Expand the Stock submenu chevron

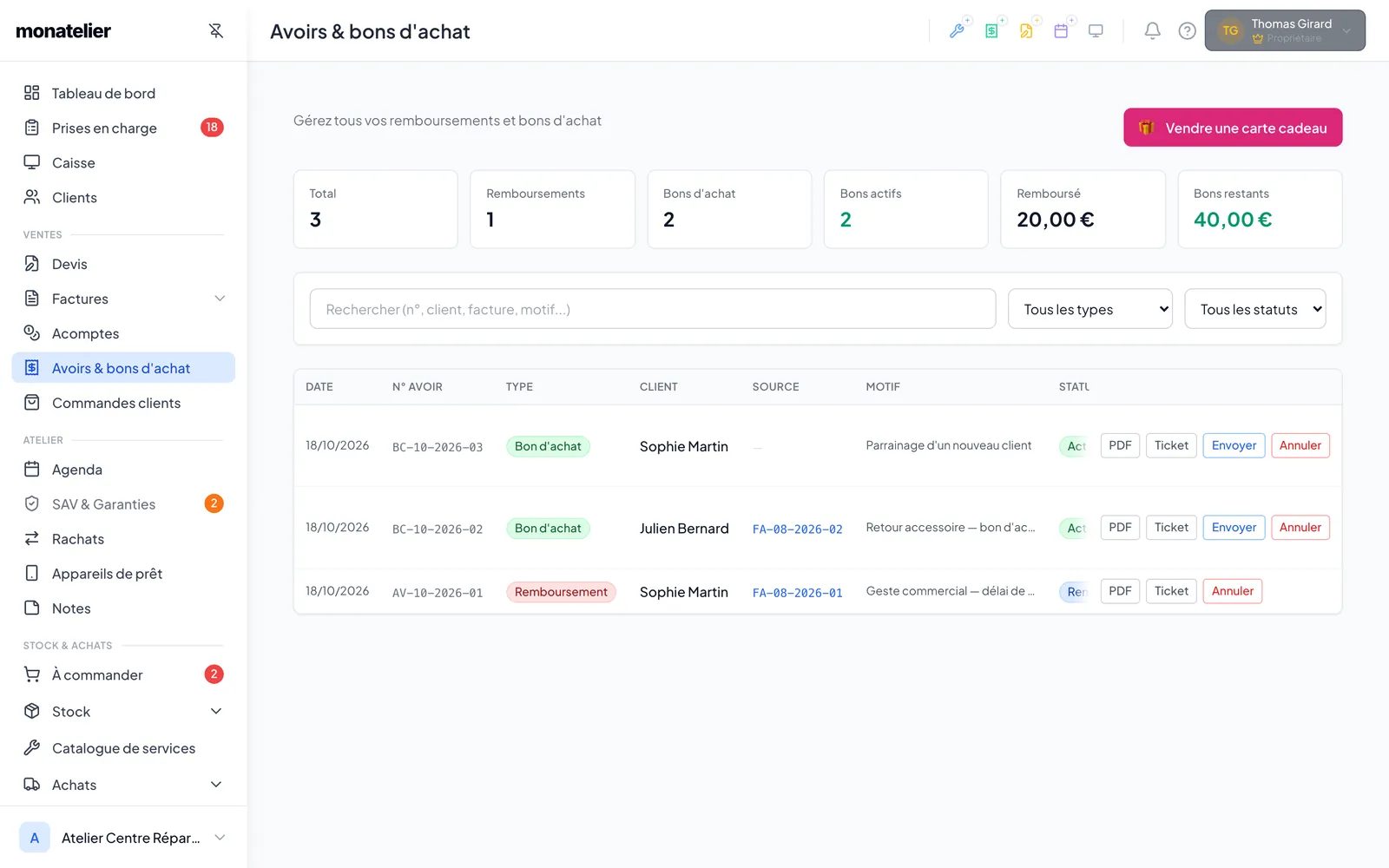click(x=216, y=712)
